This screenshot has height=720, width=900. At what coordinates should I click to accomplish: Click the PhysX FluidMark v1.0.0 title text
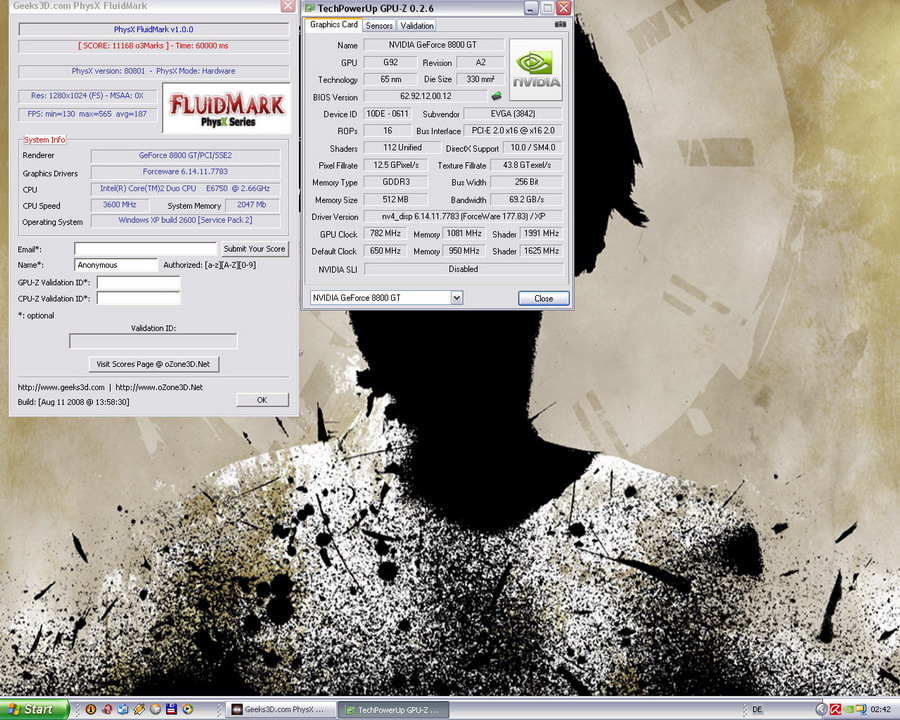(153, 29)
